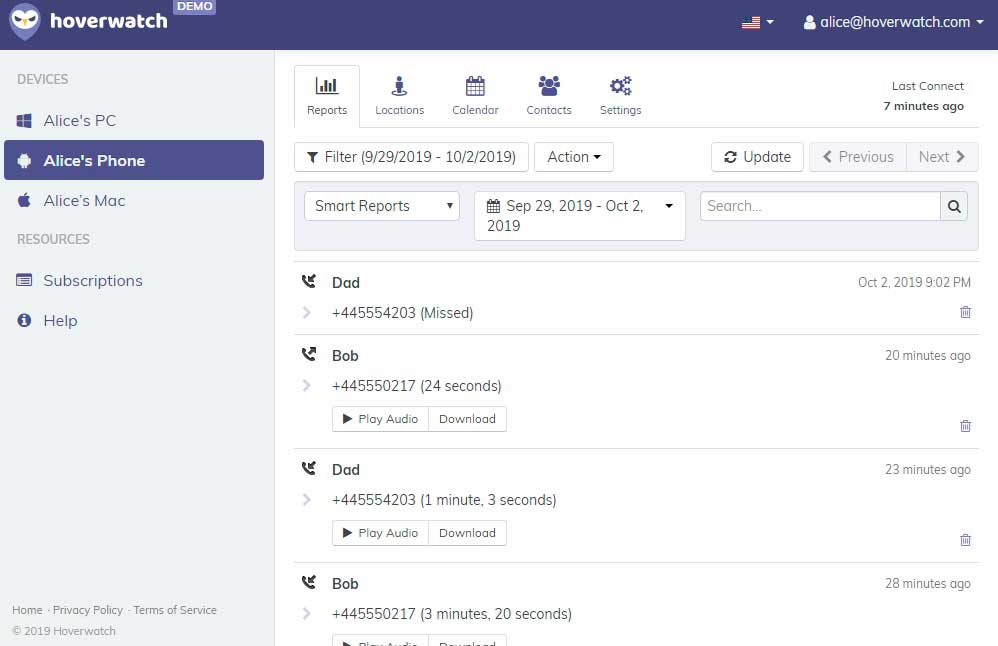Click the Home footer link

point(27,610)
